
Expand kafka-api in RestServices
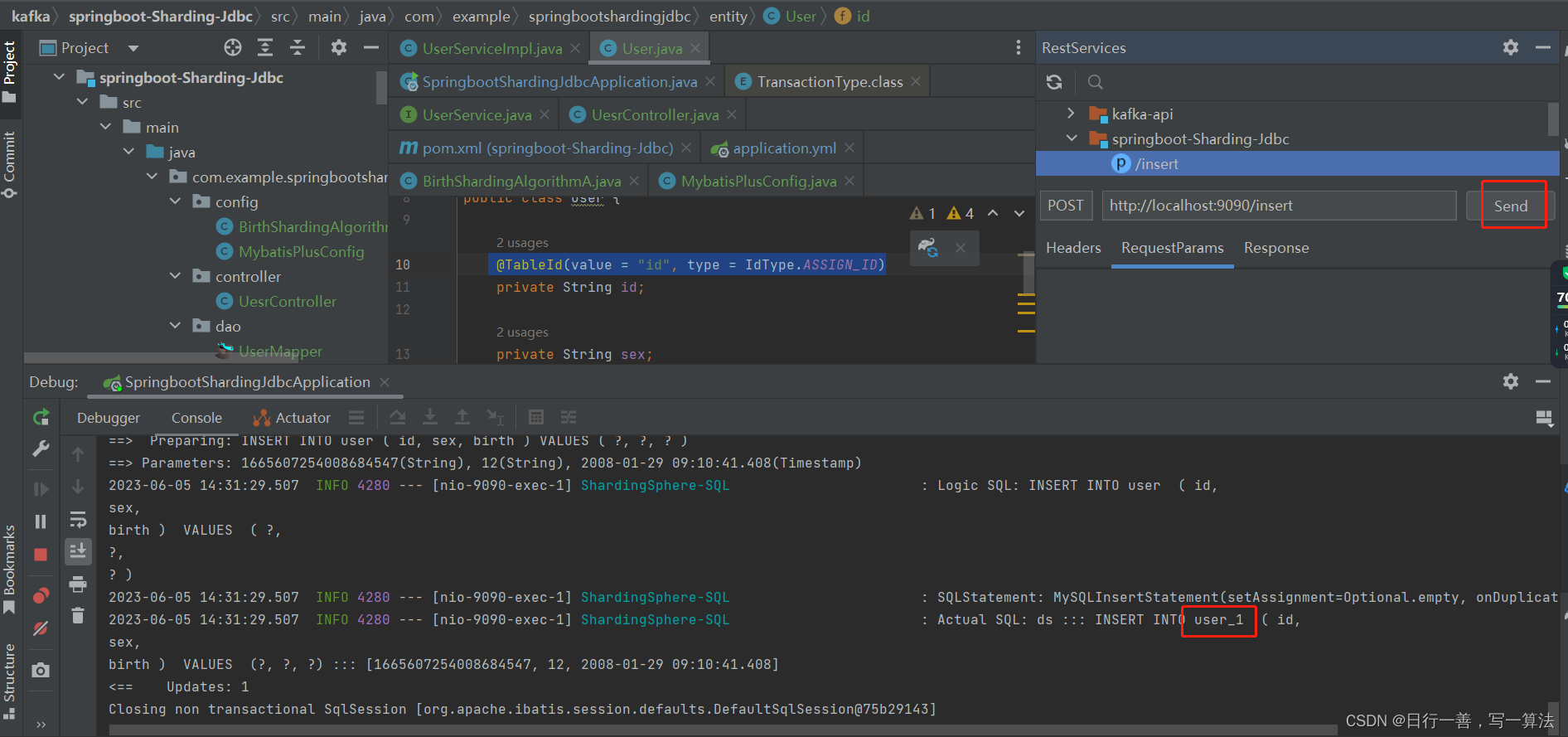(1071, 114)
